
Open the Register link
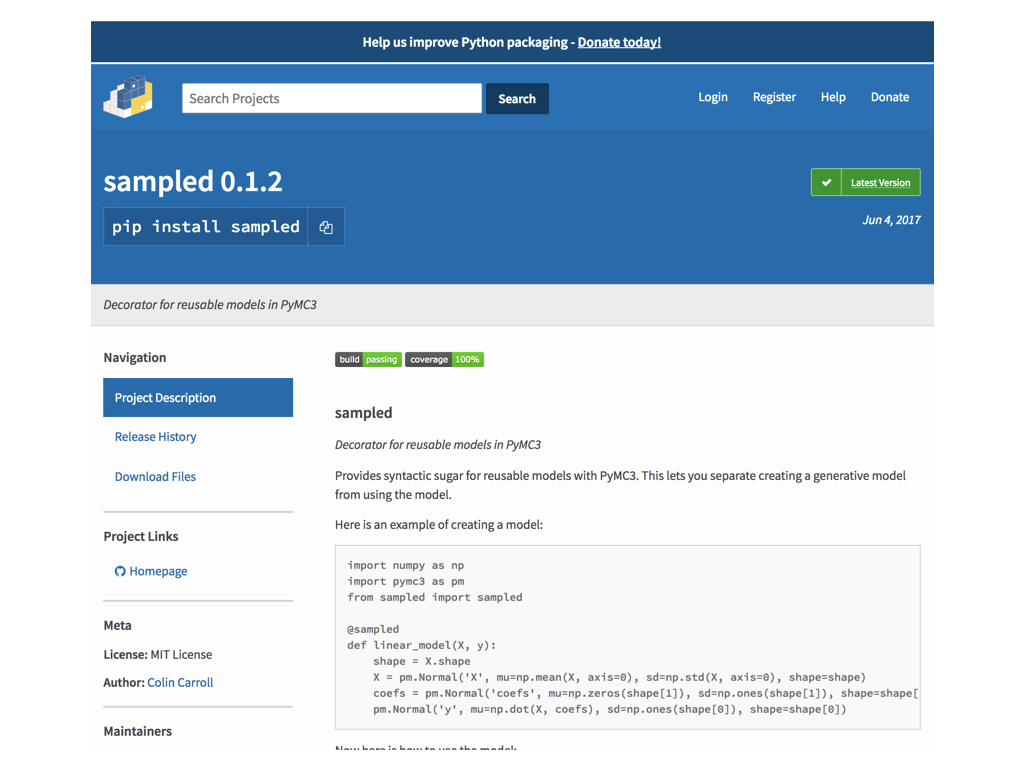point(774,97)
